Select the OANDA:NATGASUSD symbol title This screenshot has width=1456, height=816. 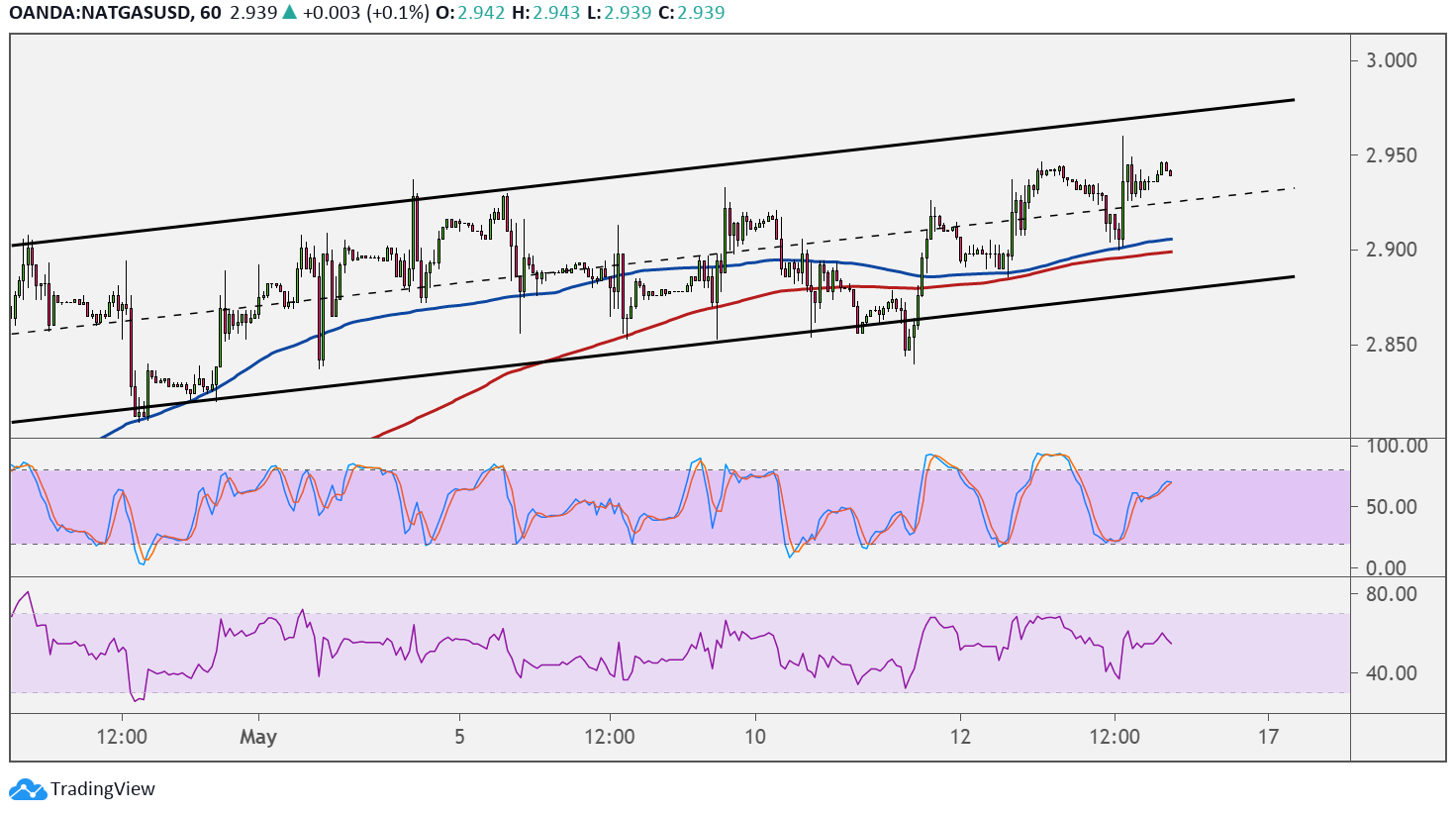point(99,13)
